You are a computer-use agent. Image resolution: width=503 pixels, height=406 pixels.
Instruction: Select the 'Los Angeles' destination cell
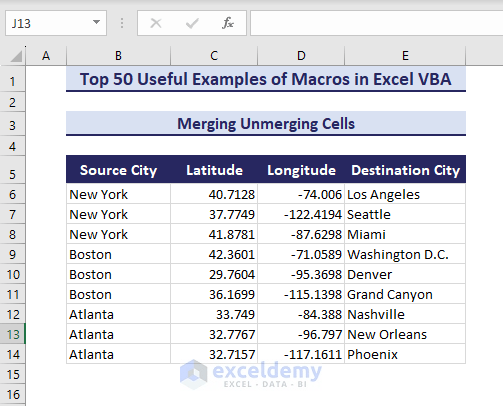405,194
